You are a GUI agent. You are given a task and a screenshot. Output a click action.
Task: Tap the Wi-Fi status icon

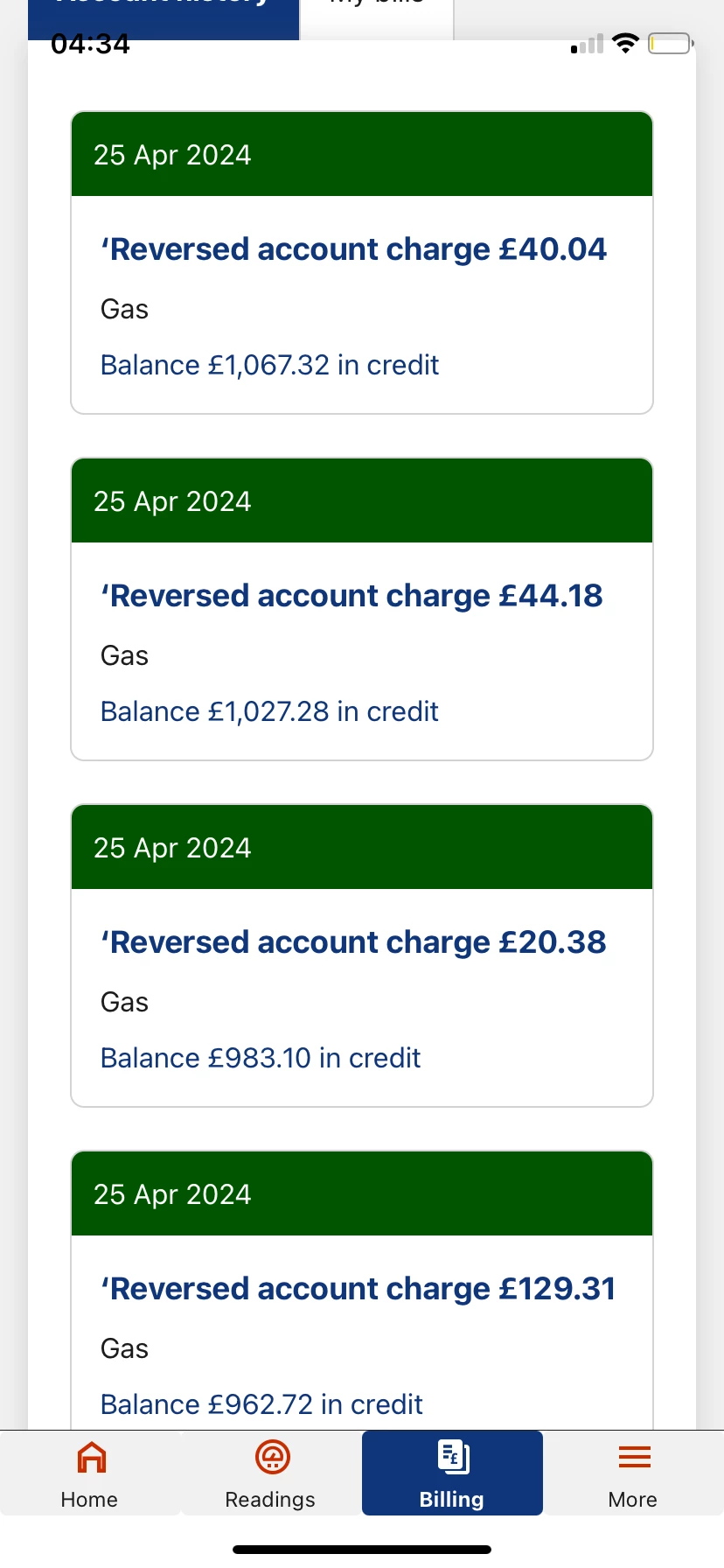[x=625, y=44]
